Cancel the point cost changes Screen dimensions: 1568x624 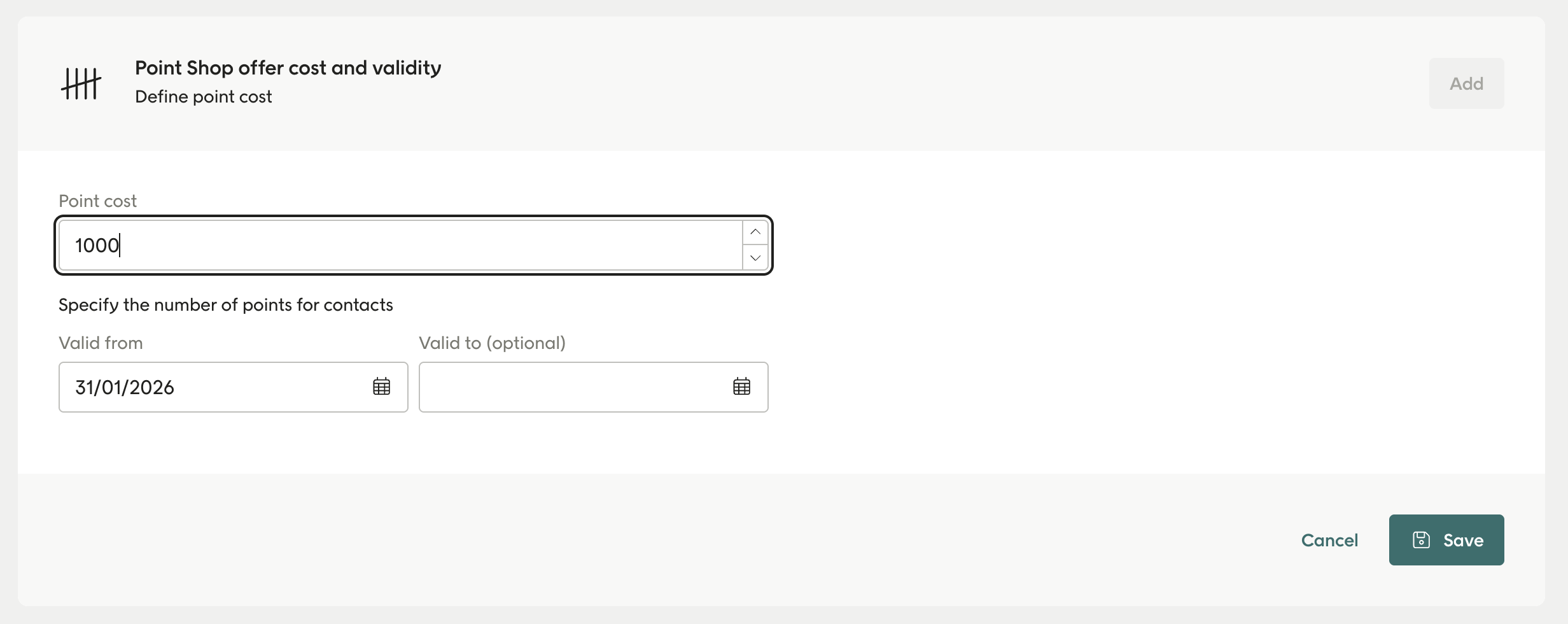pyautogui.click(x=1329, y=540)
